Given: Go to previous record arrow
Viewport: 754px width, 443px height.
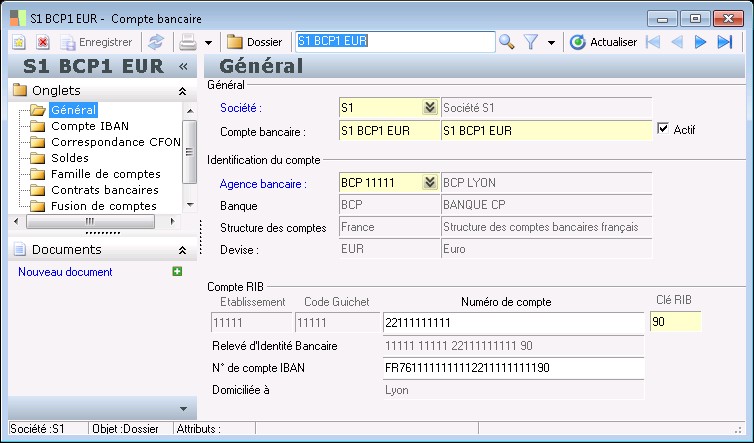Looking at the screenshot, I should pos(677,42).
